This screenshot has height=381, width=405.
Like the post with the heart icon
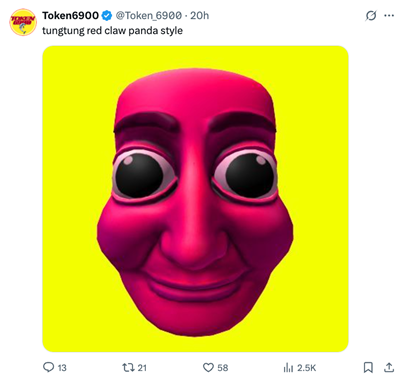click(208, 367)
